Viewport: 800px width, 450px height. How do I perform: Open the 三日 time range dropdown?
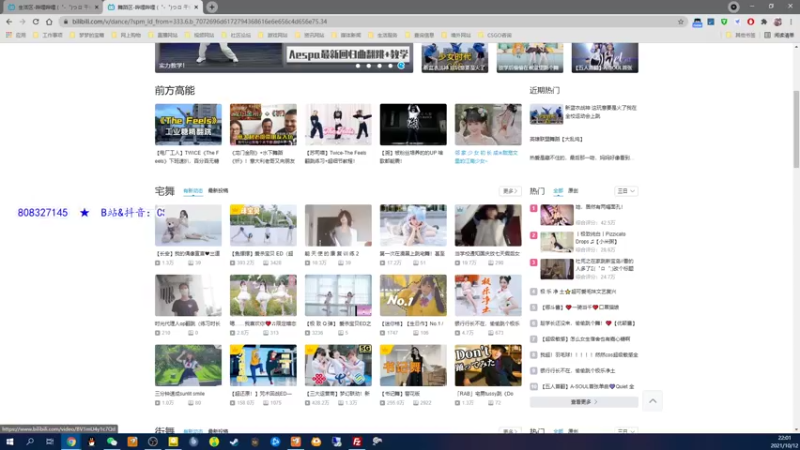pos(626,191)
